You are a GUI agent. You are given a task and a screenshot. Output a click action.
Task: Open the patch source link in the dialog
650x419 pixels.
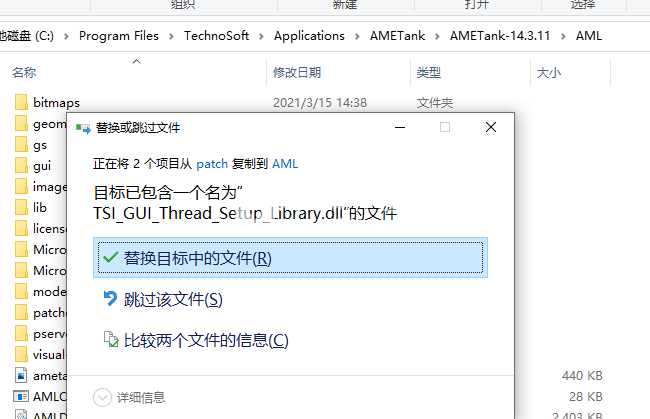coord(211,163)
